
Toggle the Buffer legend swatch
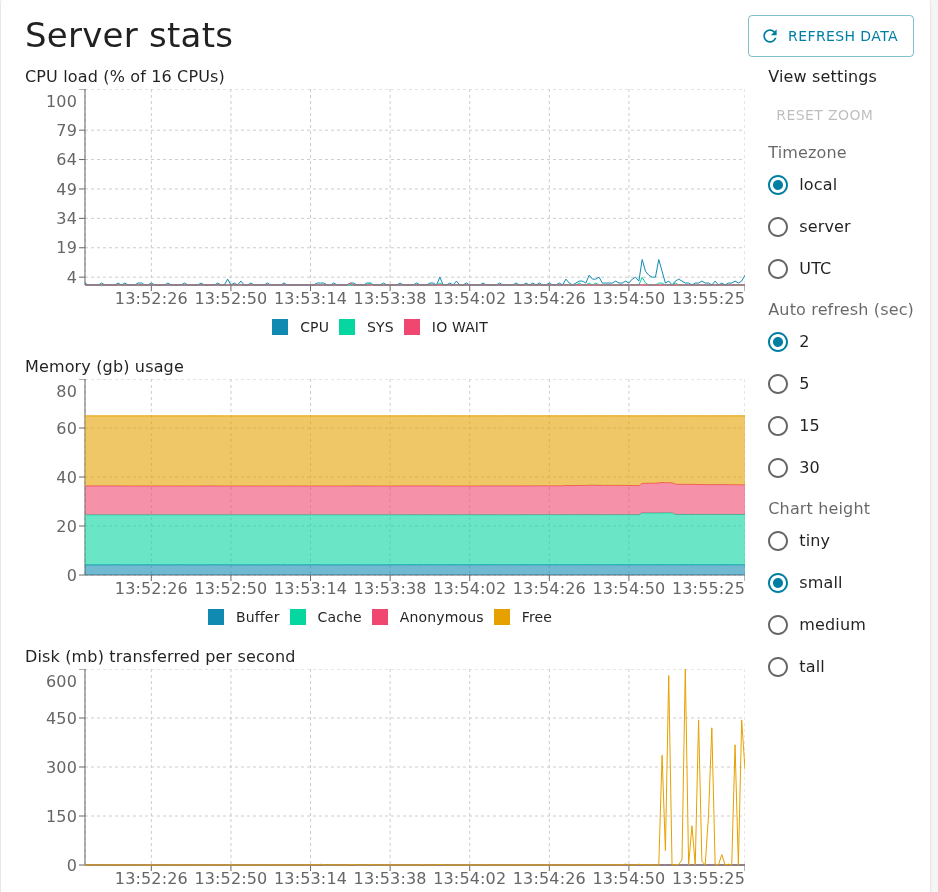coord(216,617)
